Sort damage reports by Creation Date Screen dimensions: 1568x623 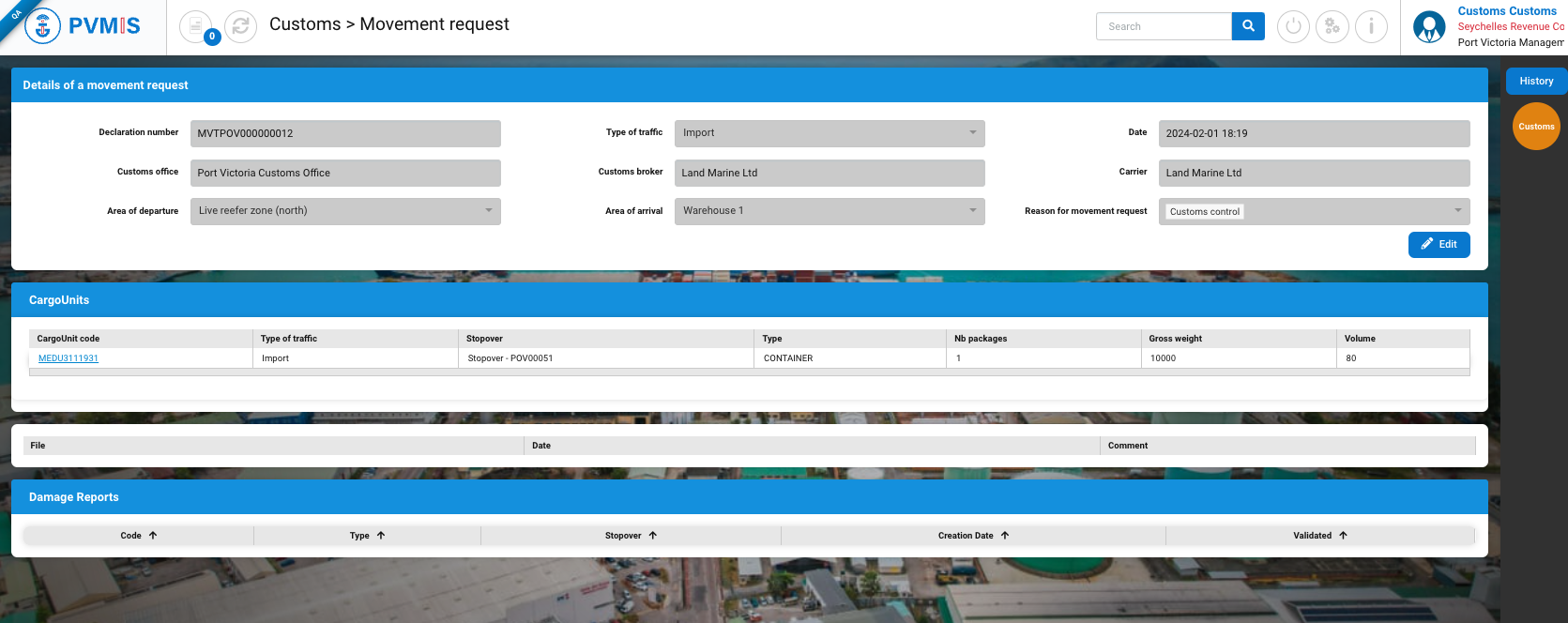(972, 536)
